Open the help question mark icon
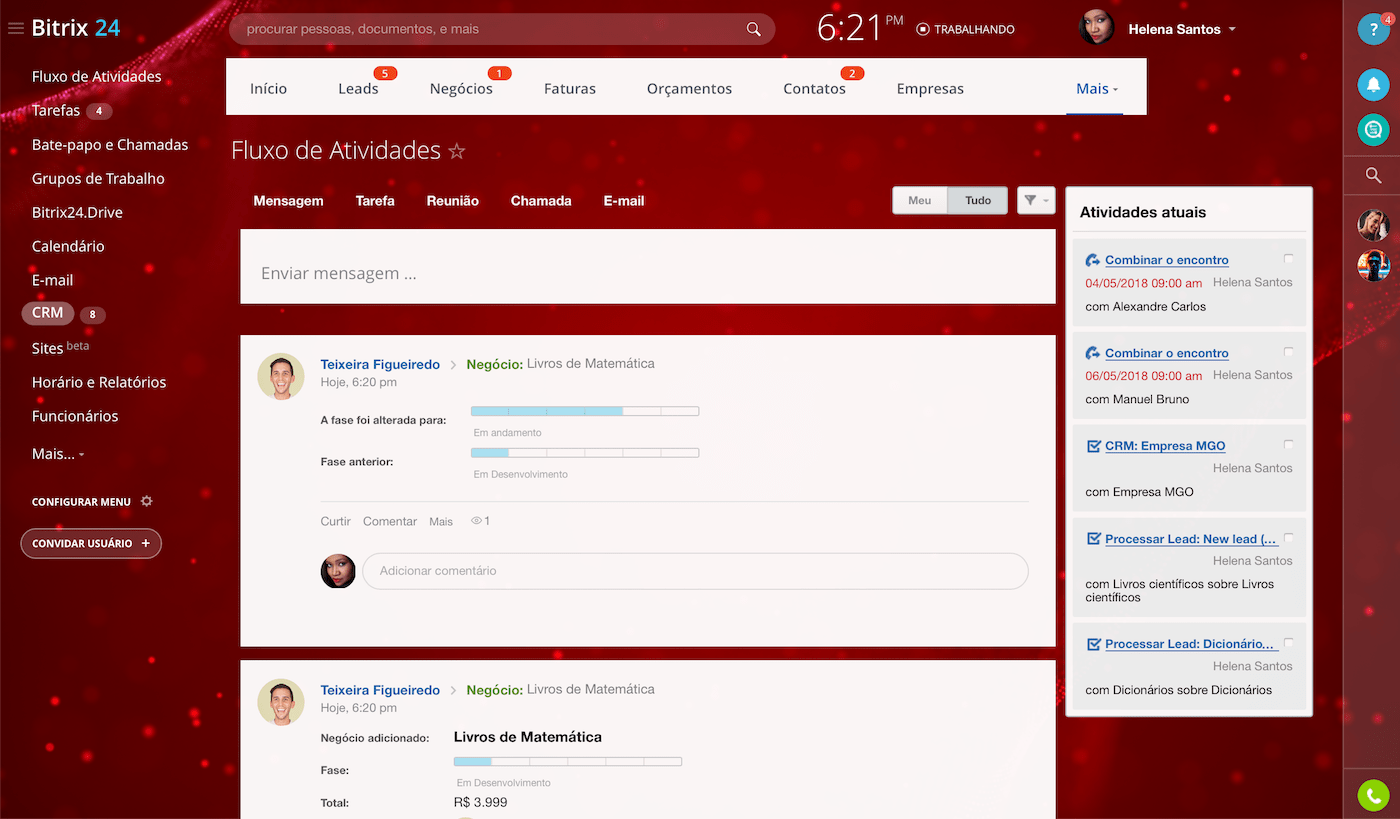The image size is (1400, 819). (1374, 28)
